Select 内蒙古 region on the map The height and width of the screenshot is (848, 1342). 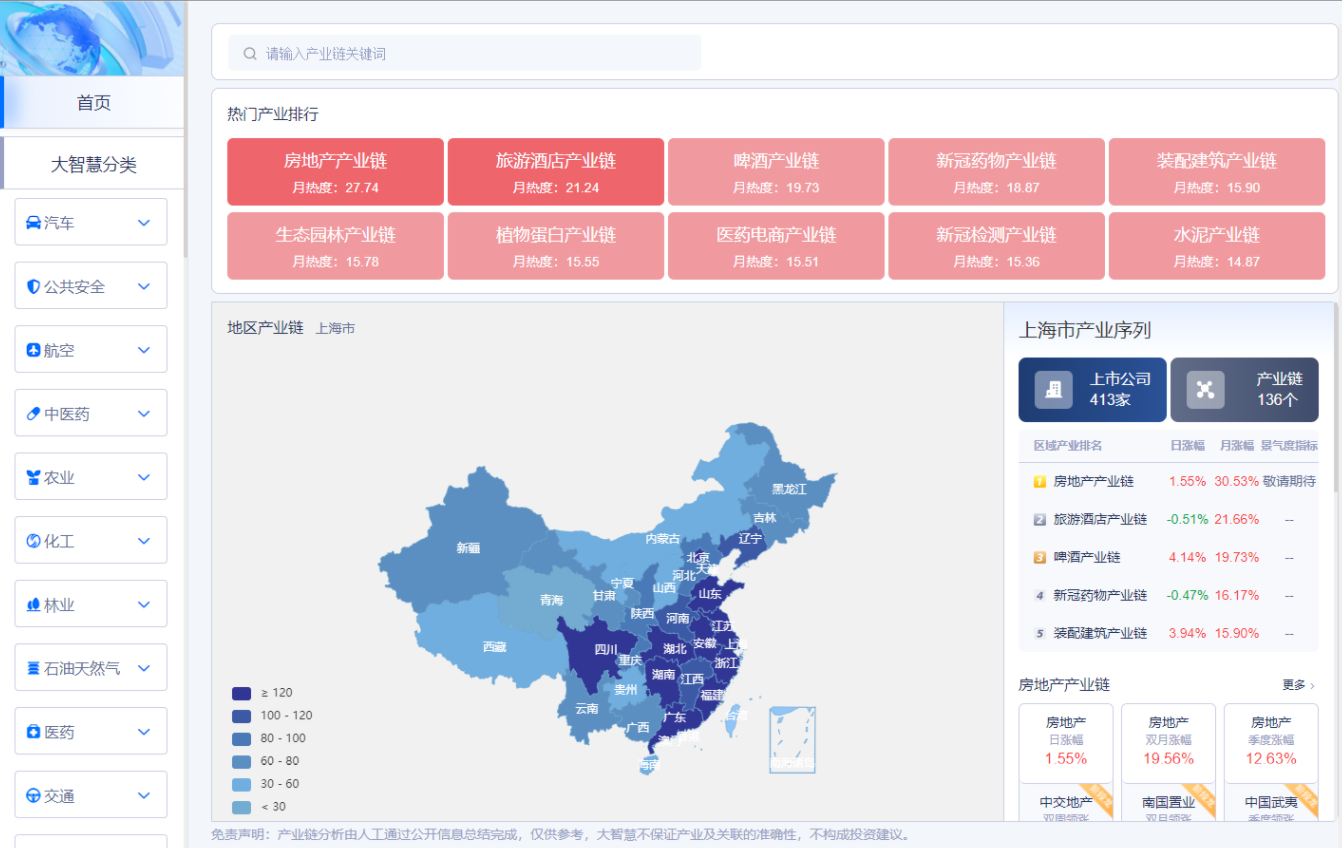click(662, 538)
